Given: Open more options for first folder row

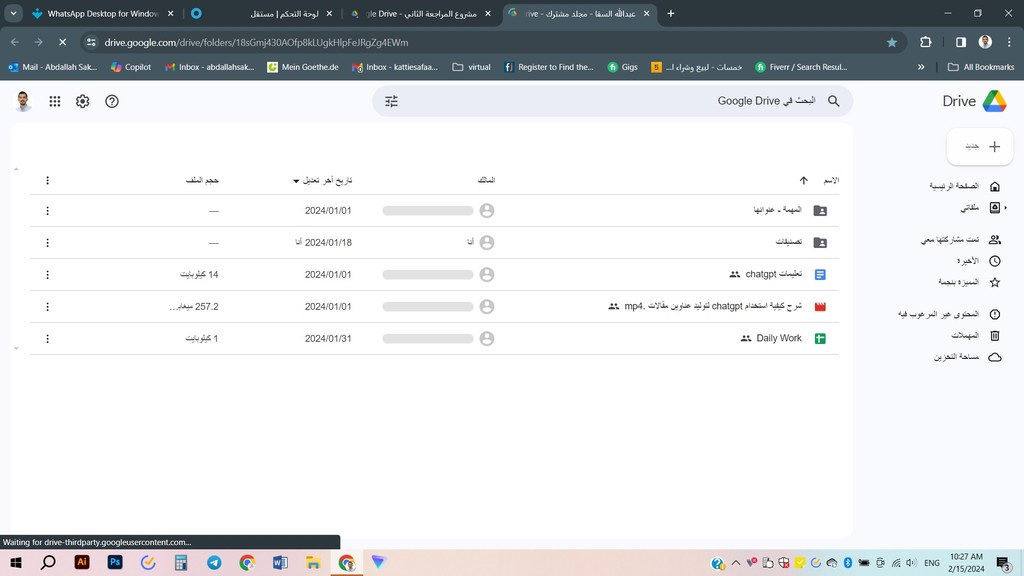Looking at the screenshot, I should pyautogui.click(x=47, y=211).
